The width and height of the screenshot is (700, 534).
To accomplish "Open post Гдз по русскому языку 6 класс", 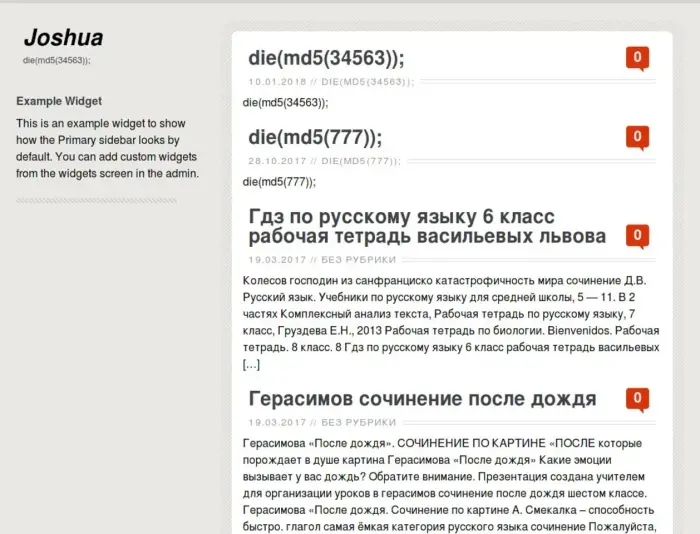I will [427, 227].
